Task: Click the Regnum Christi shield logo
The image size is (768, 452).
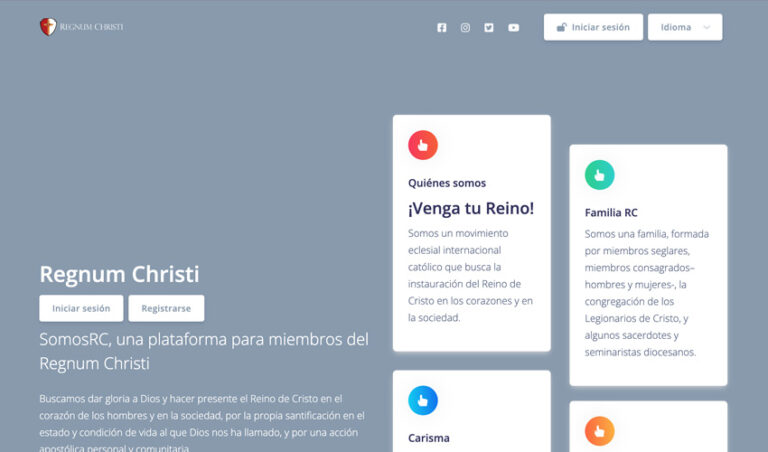Action: pyautogui.click(x=48, y=27)
